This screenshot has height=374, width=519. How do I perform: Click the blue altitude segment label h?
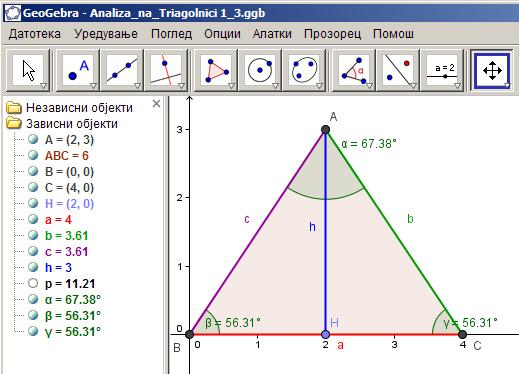pyautogui.click(x=312, y=227)
